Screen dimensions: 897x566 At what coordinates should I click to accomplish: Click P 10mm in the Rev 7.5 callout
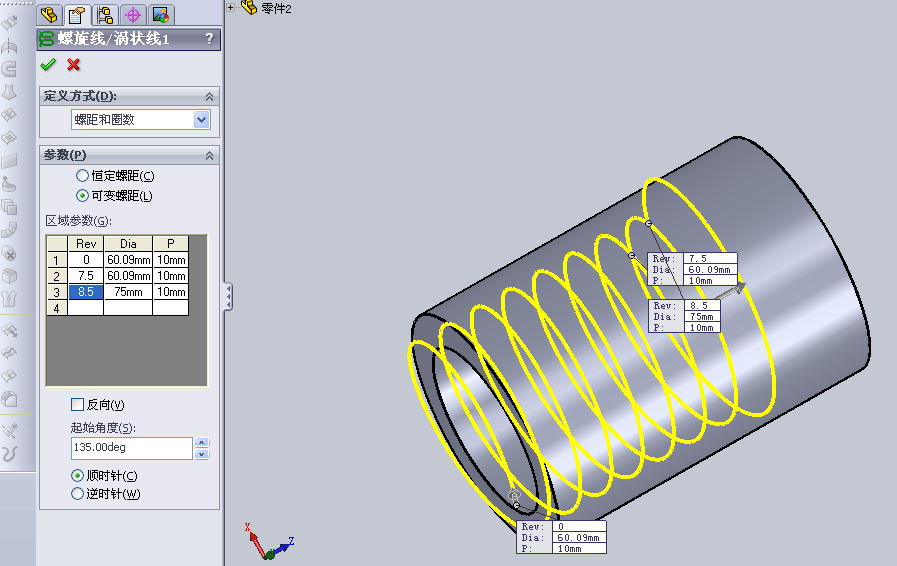(709, 280)
